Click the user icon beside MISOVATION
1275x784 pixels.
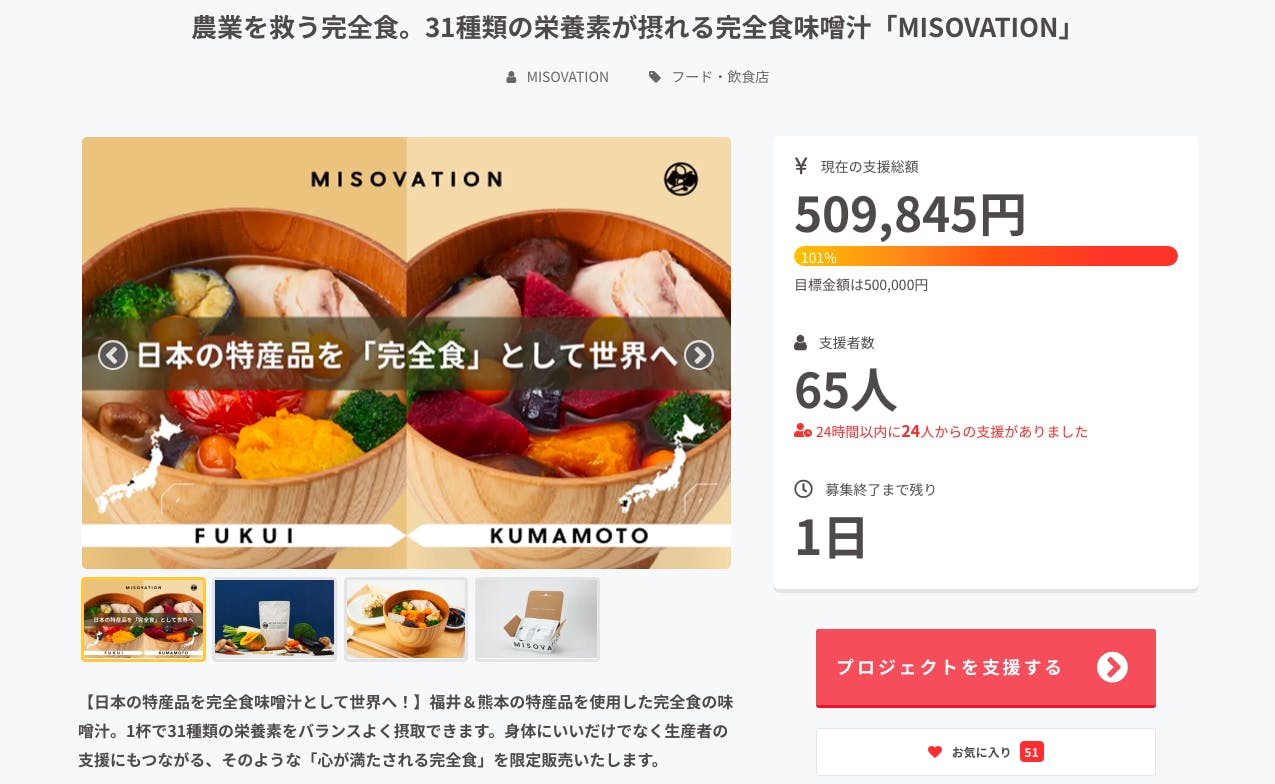point(512,77)
